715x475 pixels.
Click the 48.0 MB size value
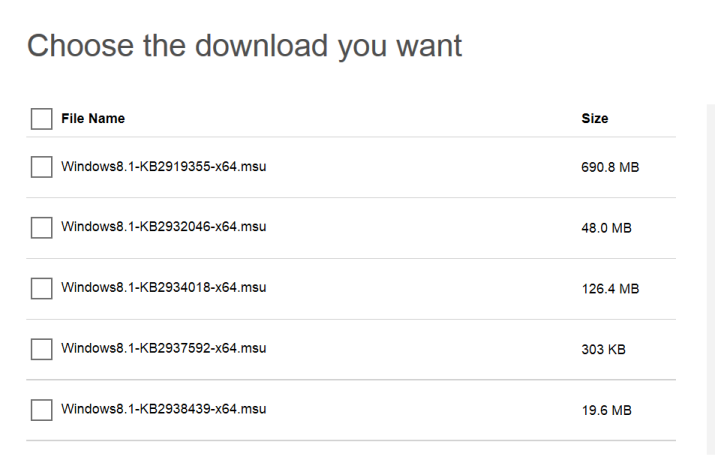606,227
